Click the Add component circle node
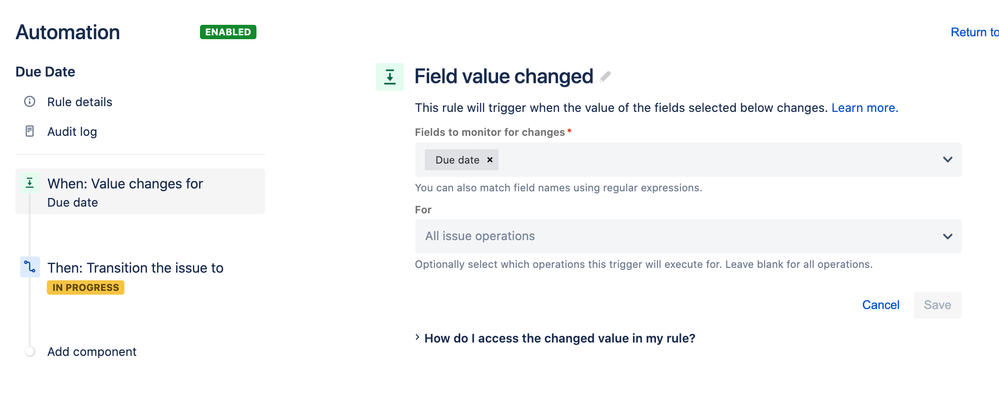The image size is (999, 397). pyautogui.click(x=29, y=352)
